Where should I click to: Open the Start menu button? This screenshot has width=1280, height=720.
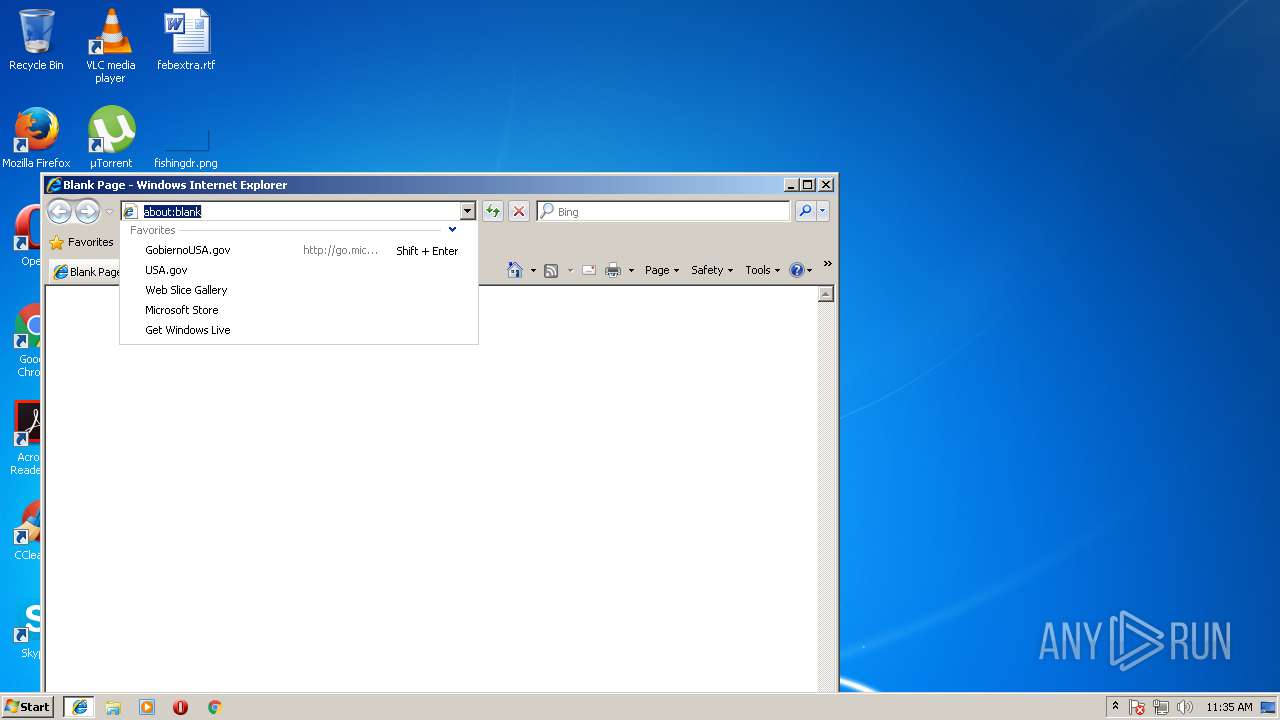click(28, 706)
